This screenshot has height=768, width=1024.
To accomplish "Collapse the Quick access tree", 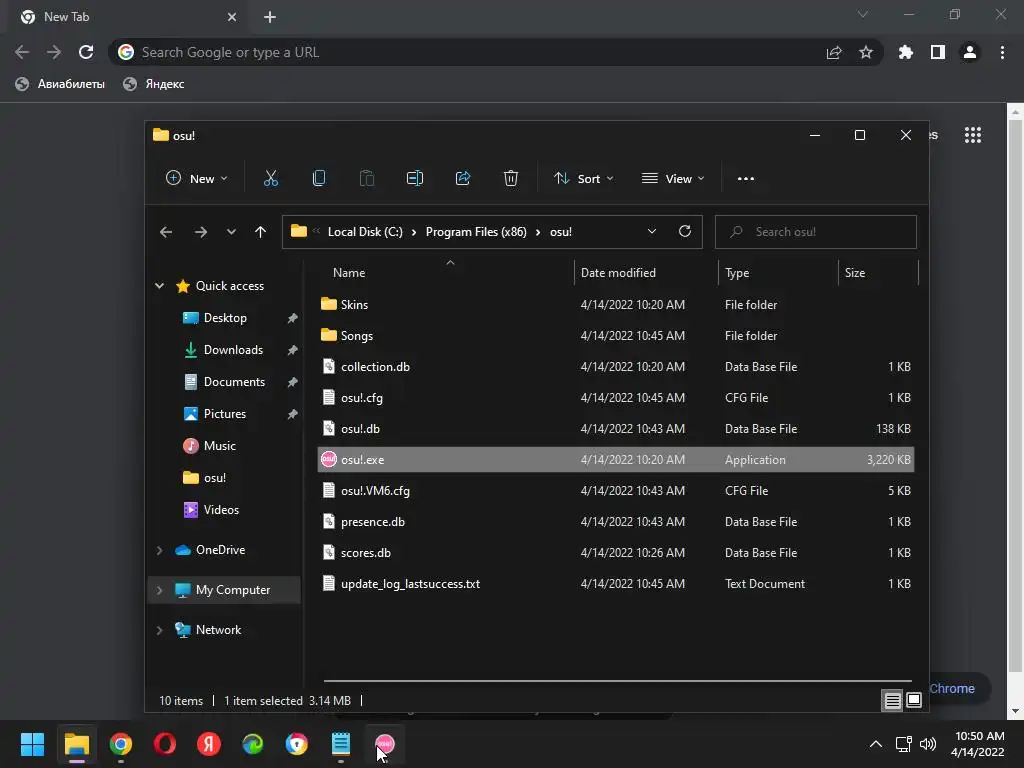I will pyautogui.click(x=159, y=285).
